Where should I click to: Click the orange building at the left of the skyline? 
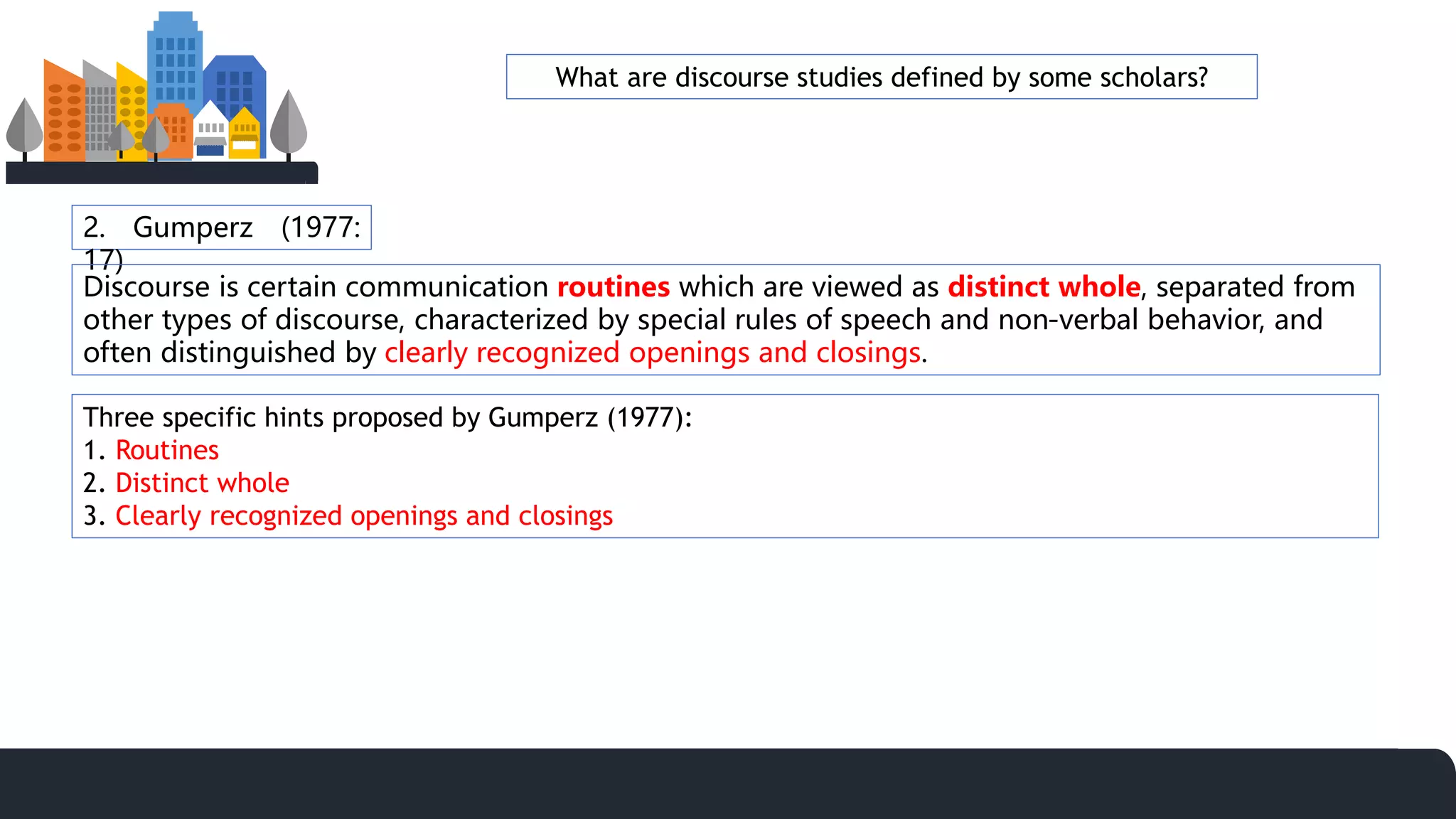[x=64, y=111]
